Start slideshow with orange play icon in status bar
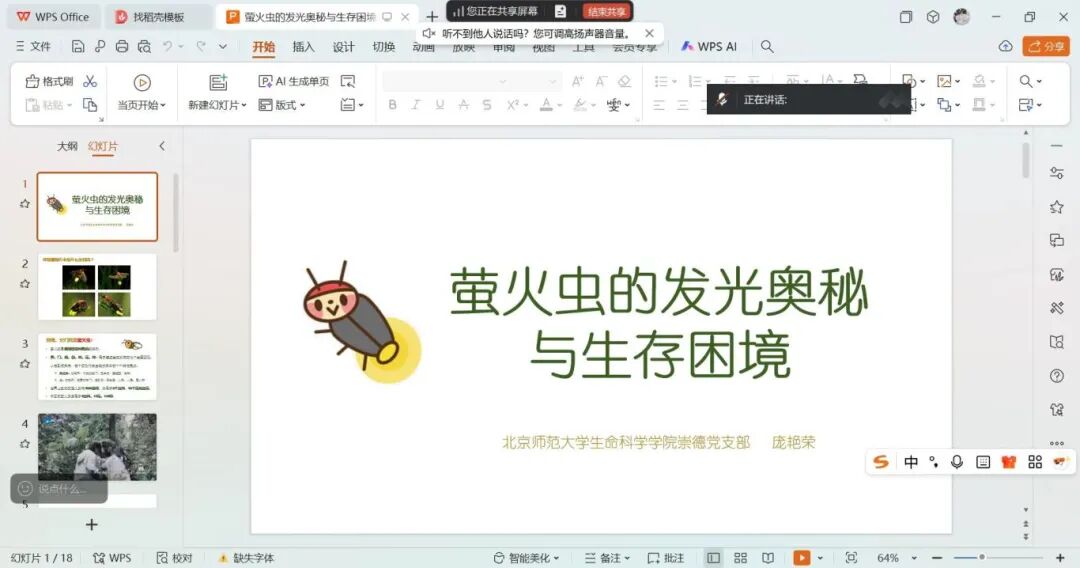 click(801, 558)
